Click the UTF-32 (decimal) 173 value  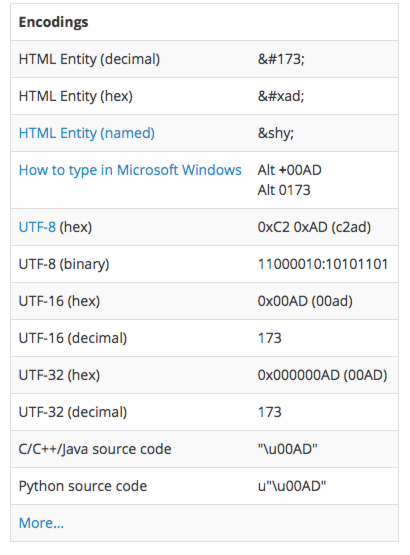pyautogui.click(x=270, y=412)
